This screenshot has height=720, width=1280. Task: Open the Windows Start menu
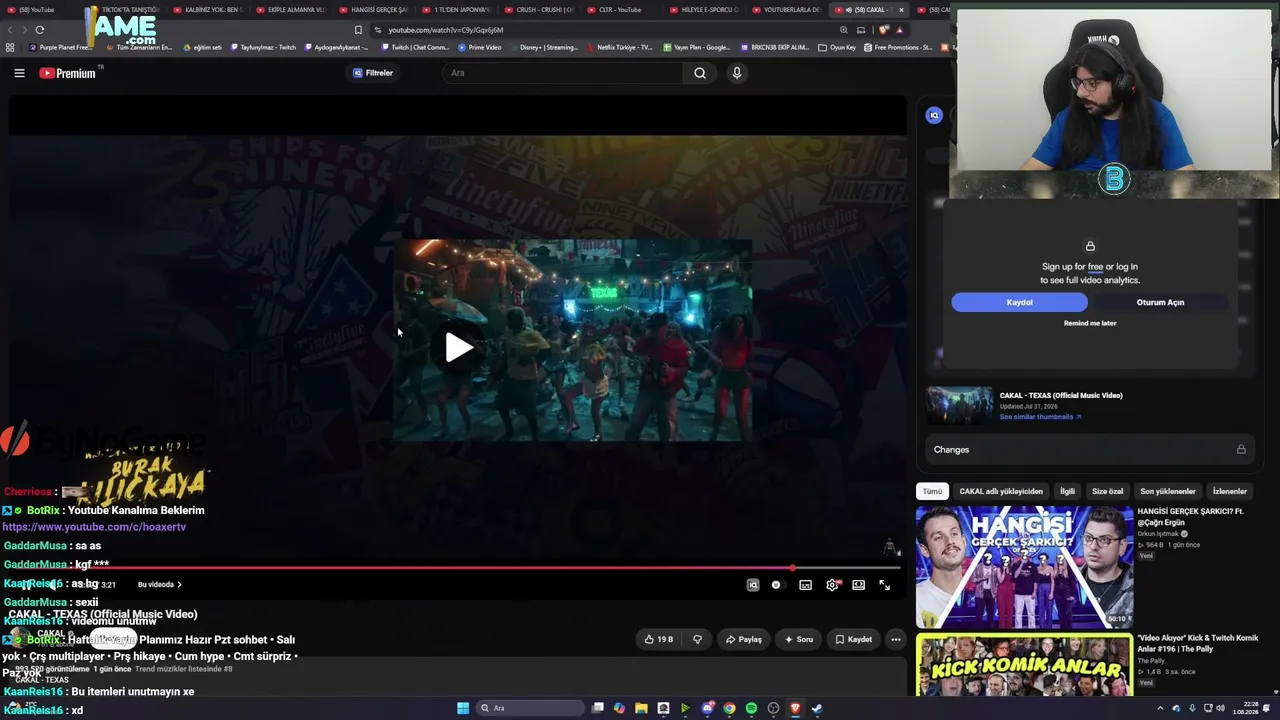463,708
